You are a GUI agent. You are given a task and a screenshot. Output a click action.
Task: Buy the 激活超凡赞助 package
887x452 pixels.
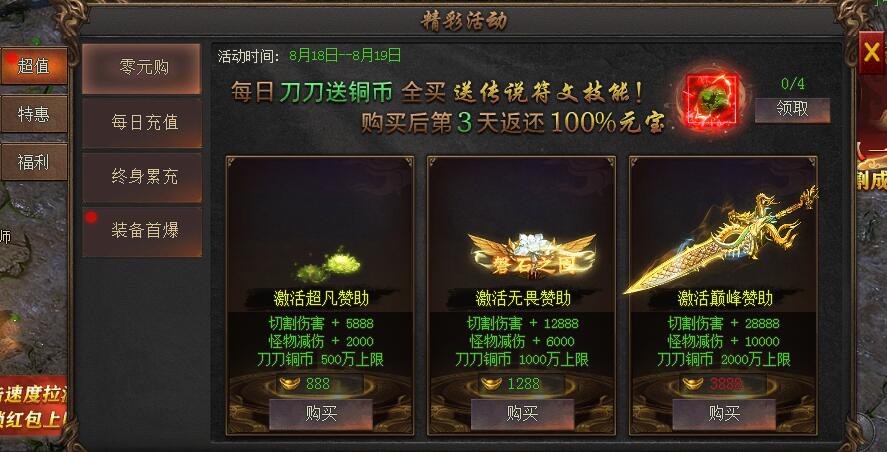pos(321,414)
